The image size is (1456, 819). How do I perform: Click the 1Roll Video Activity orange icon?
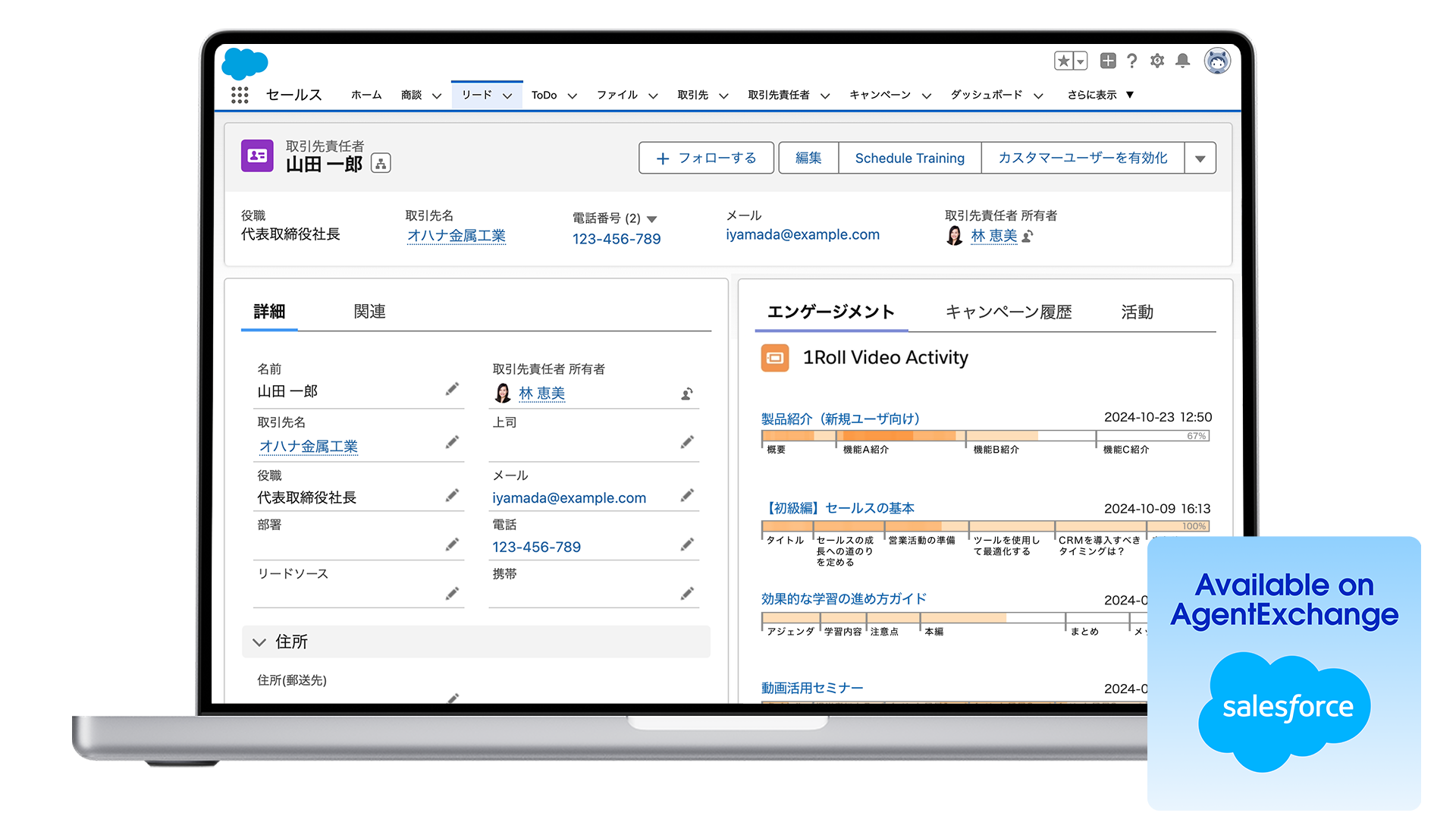click(775, 358)
